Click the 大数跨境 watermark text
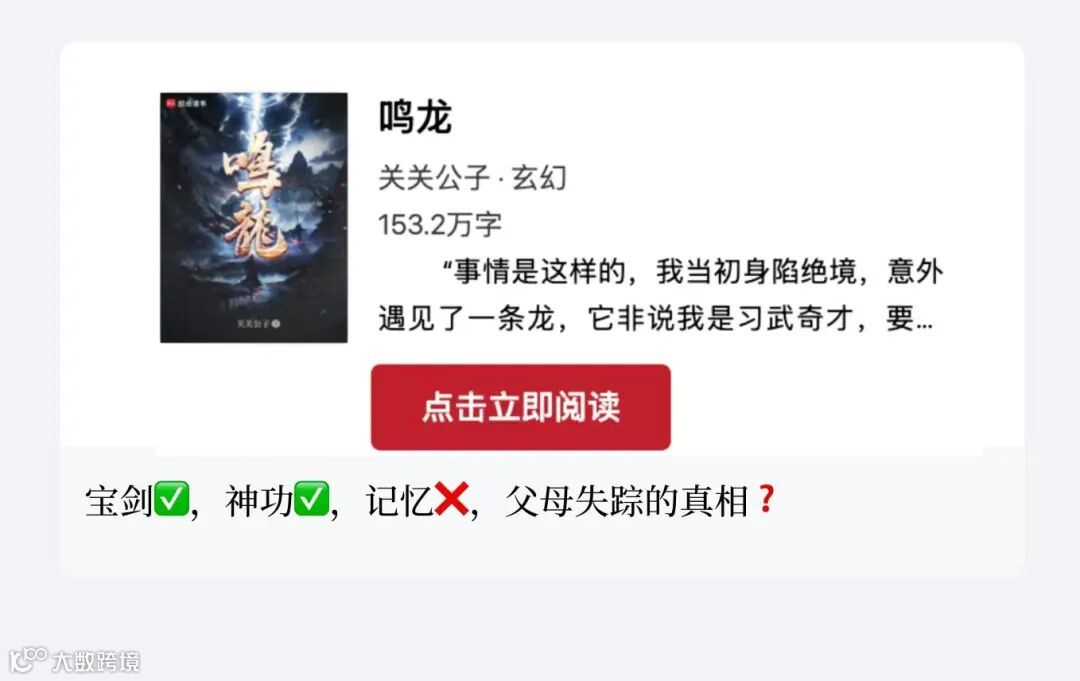Viewport: 1080px width, 681px height. click(x=96, y=662)
